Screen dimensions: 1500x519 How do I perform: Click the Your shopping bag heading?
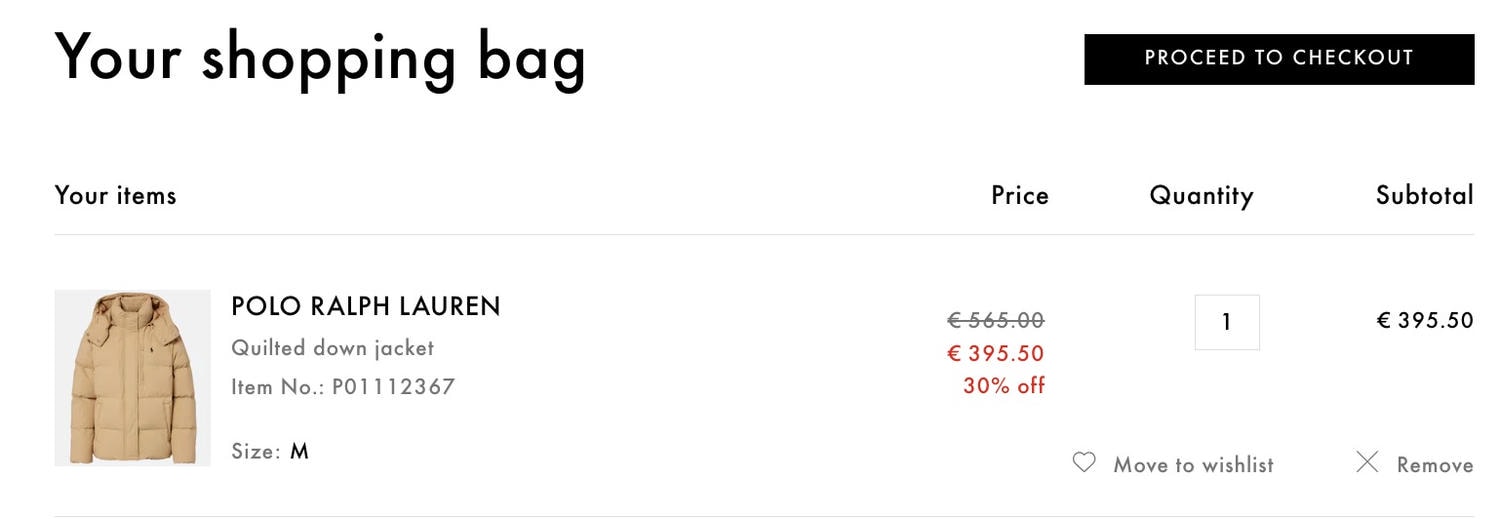[x=320, y=58]
